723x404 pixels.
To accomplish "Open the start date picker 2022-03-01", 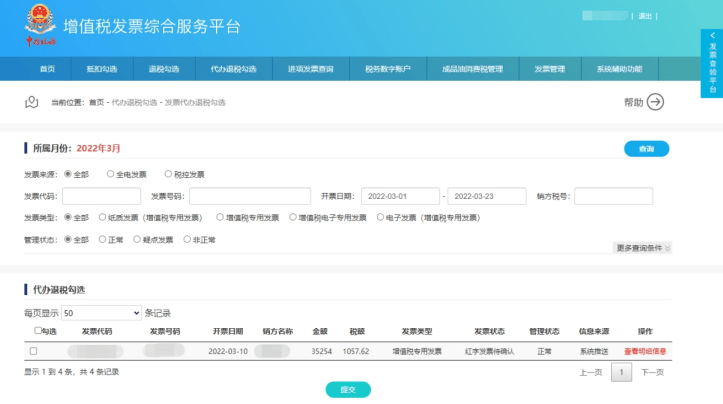I will coord(400,195).
